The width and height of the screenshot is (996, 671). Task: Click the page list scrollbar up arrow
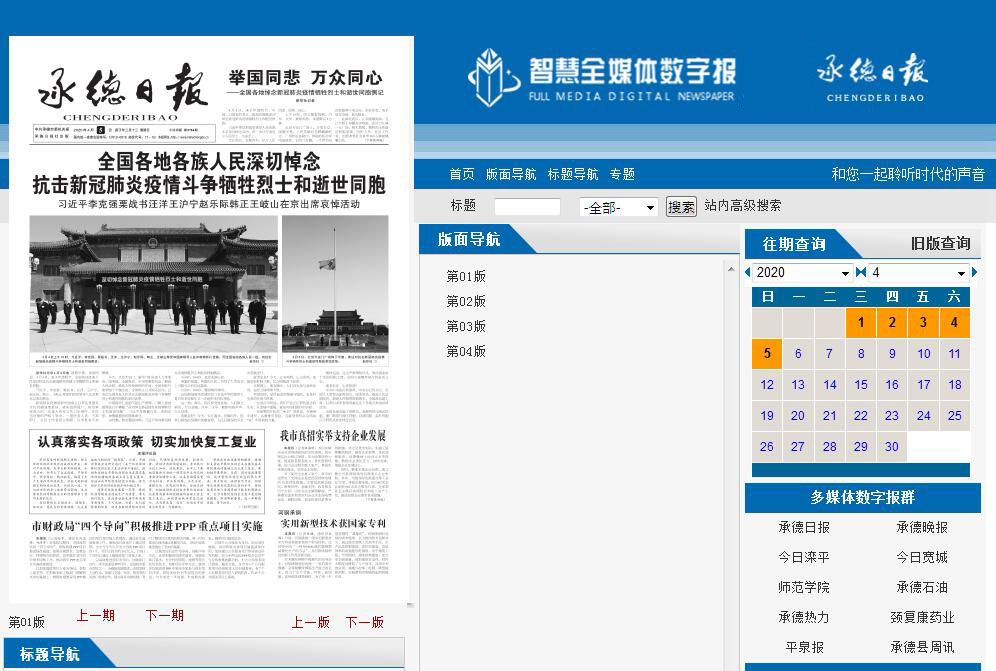tap(730, 269)
